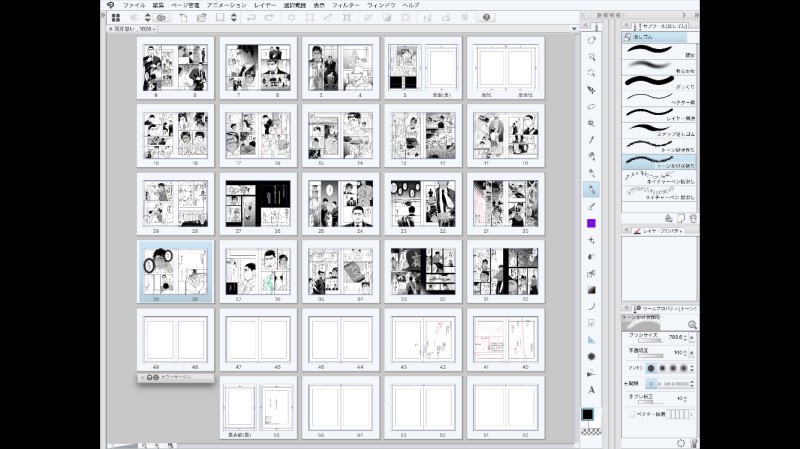Click the transparent checkered color swatch

[x=591, y=432]
